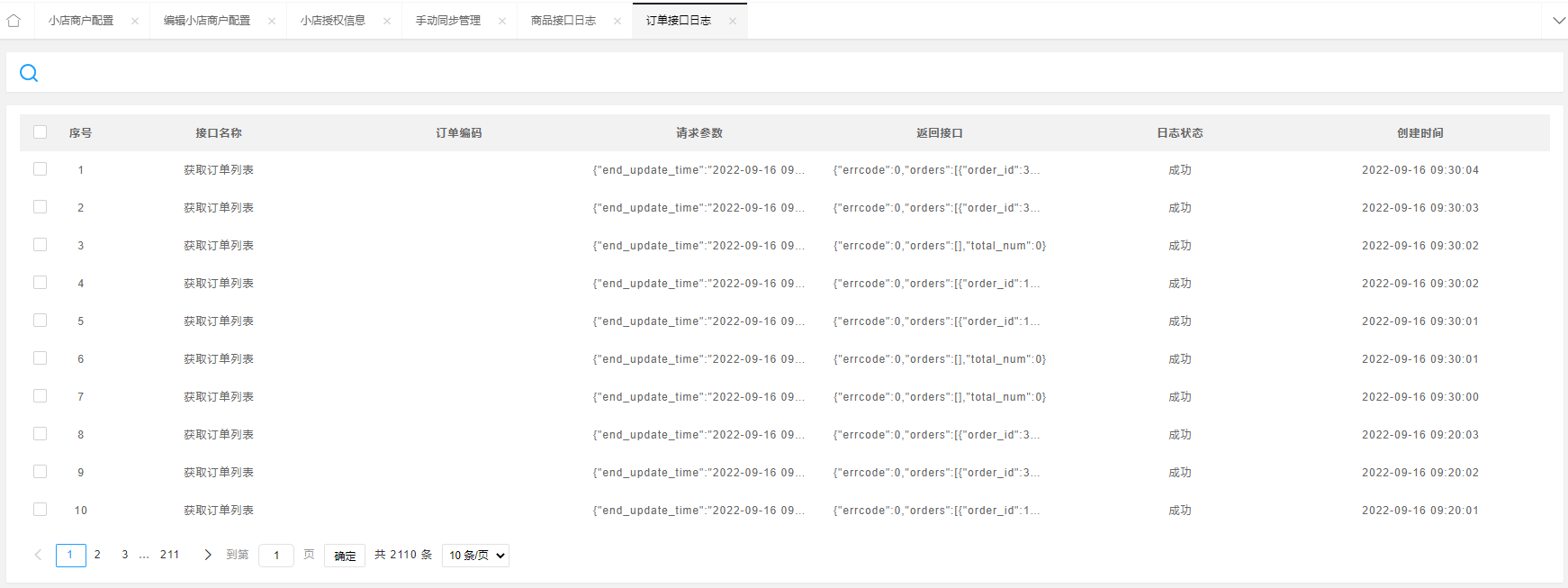Go to previous page arrow
Screen dimensions: 1568x588
coord(38,555)
